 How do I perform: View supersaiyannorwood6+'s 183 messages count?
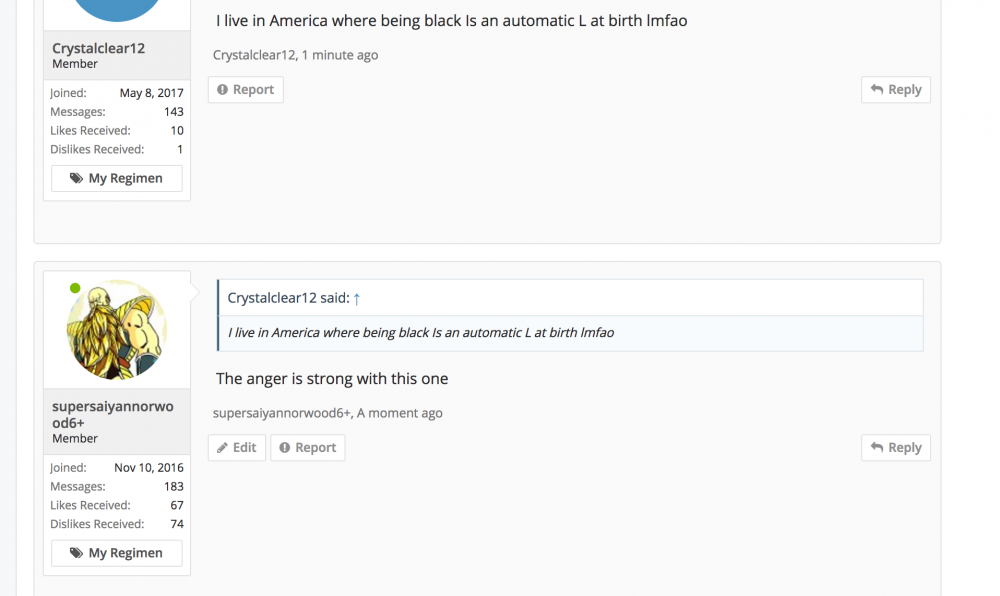174,487
